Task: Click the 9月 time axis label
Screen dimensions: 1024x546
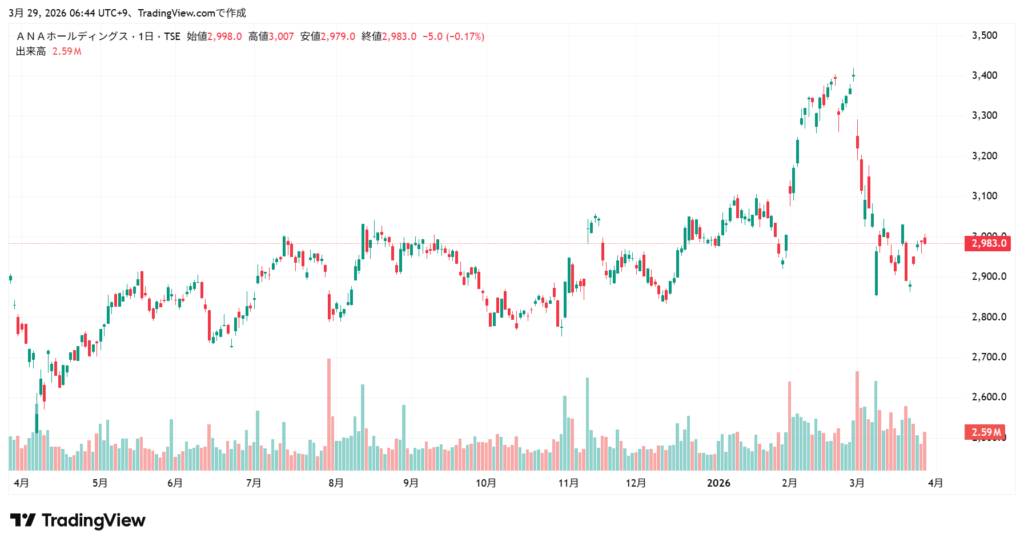Action: click(411, 483)
